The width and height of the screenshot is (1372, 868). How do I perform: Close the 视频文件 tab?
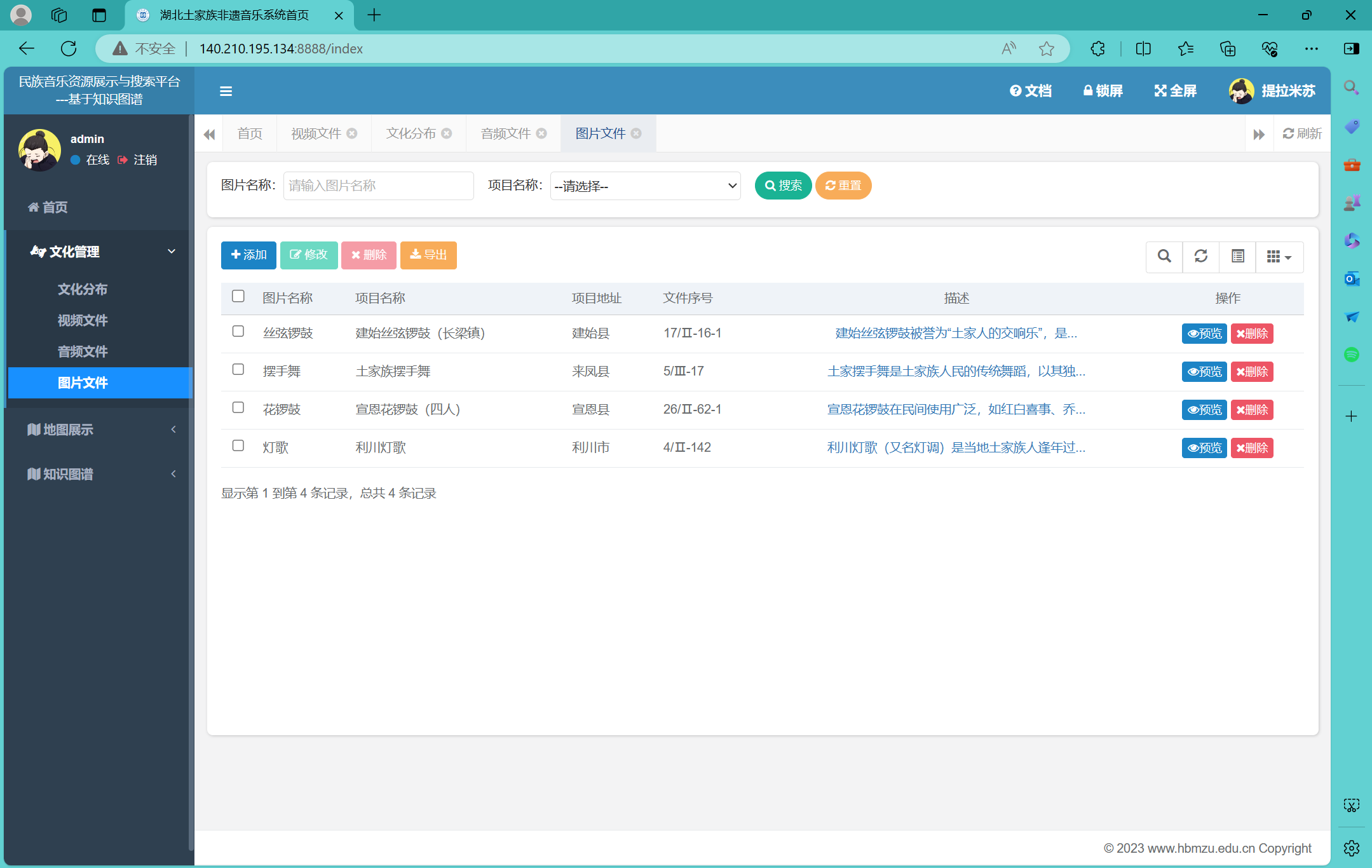352,133
